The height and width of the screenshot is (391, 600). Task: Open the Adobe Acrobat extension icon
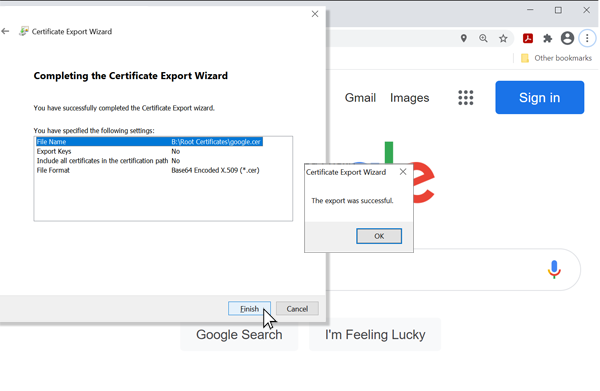coord(528,38)
